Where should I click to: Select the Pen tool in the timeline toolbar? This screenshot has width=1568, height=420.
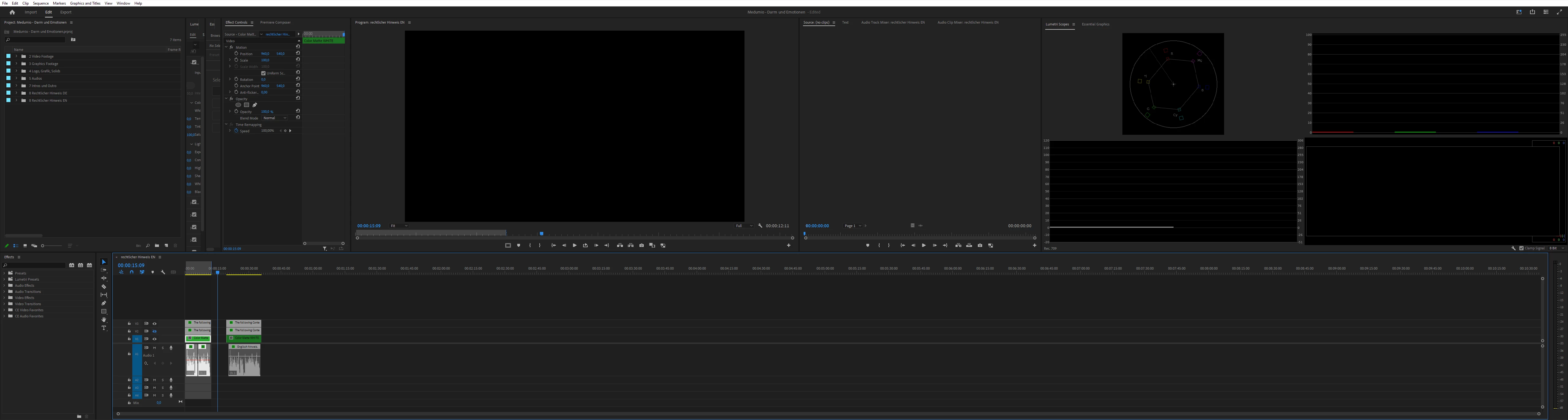[x=104, y=303]
